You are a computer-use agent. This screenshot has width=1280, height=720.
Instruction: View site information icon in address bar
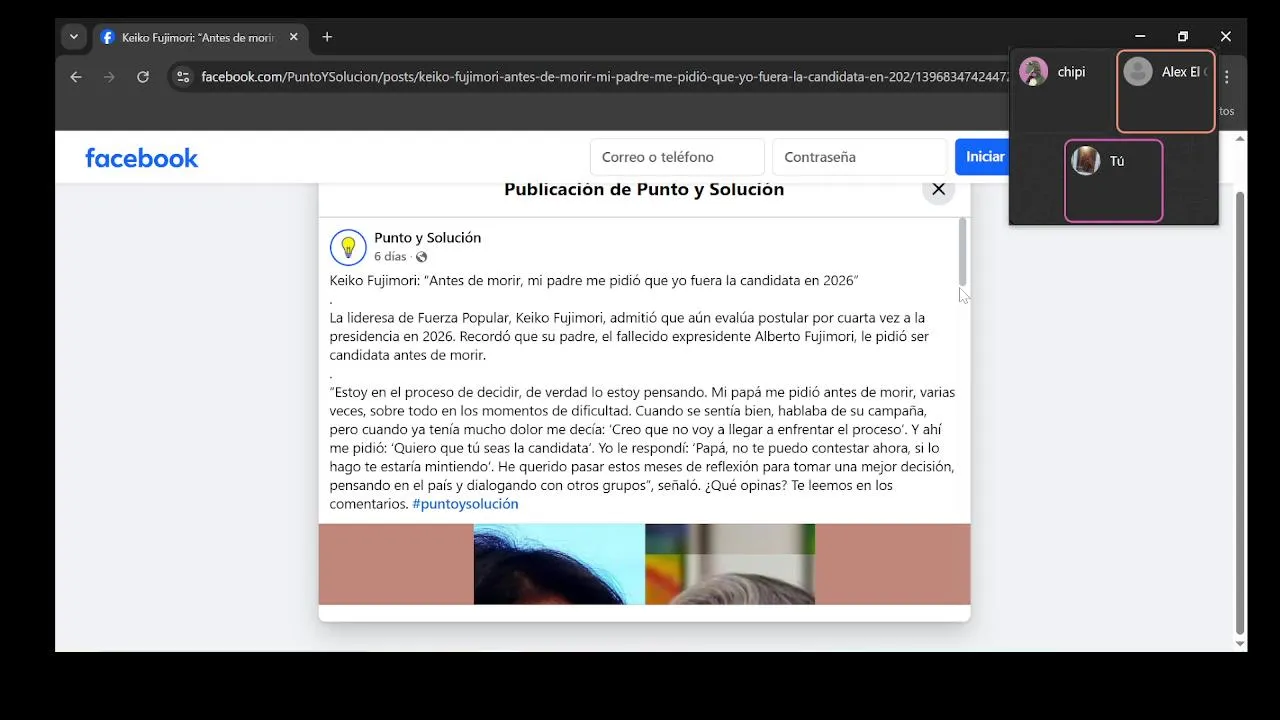[182, 77]
